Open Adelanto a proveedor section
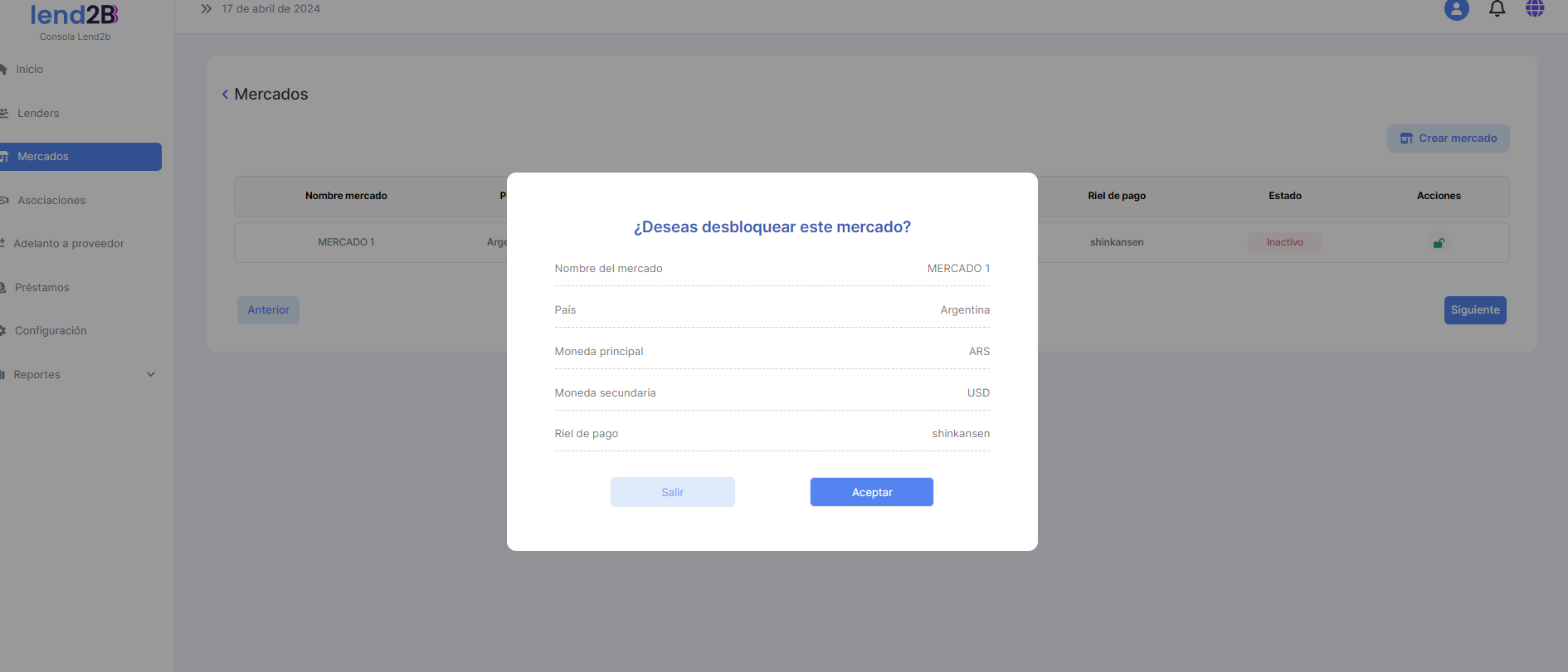The height and width of the screenshot is (672, 1568). pos(69,244)
